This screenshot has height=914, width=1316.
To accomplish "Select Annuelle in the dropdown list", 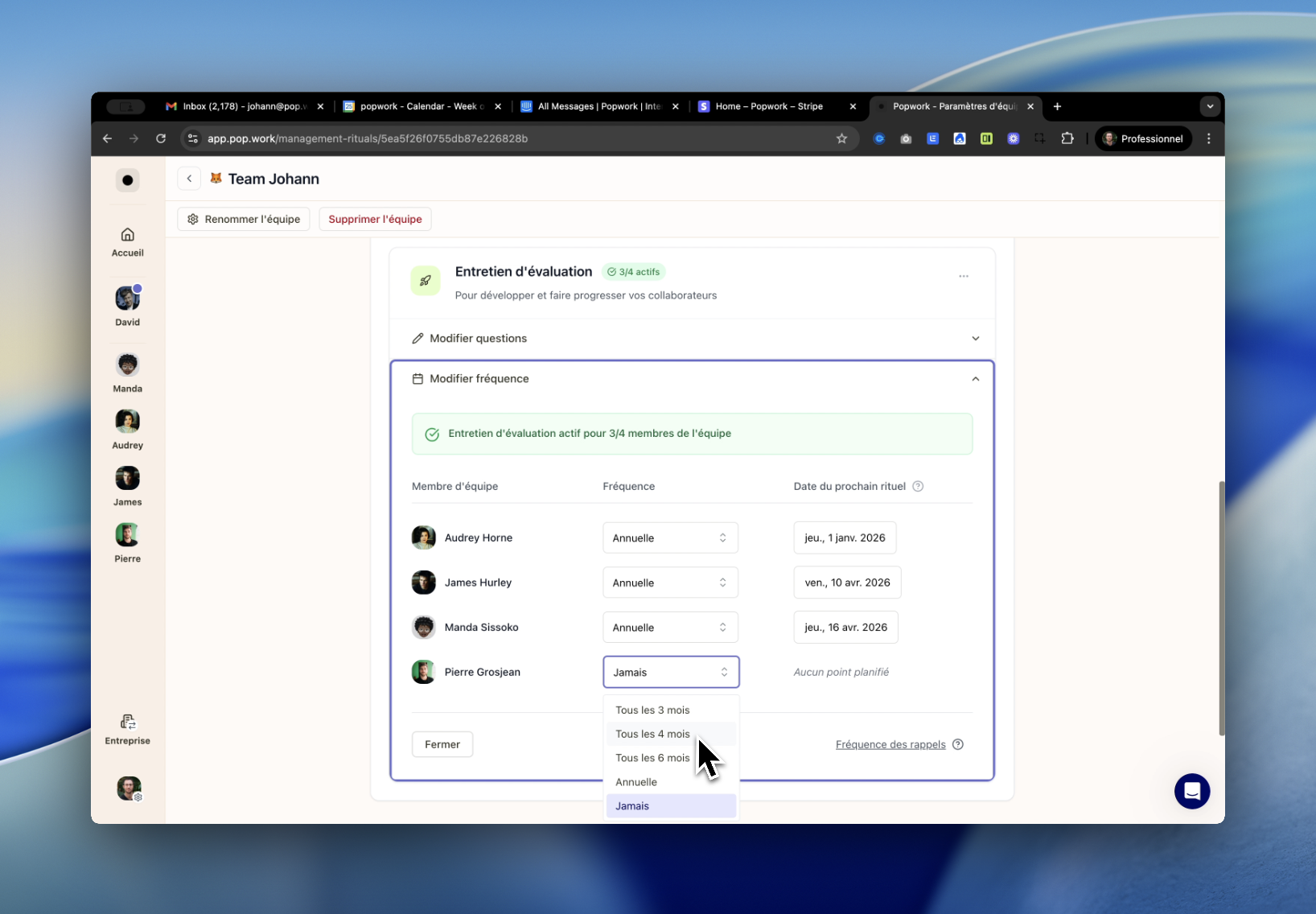I will (x=671, y=782).
